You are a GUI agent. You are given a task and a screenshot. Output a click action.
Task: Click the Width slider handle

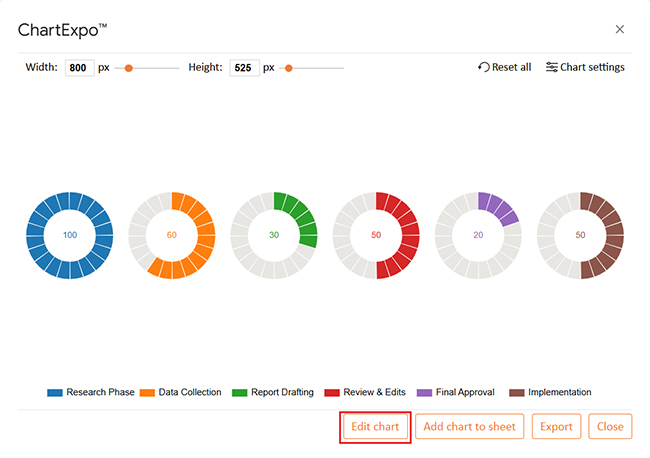129,68
